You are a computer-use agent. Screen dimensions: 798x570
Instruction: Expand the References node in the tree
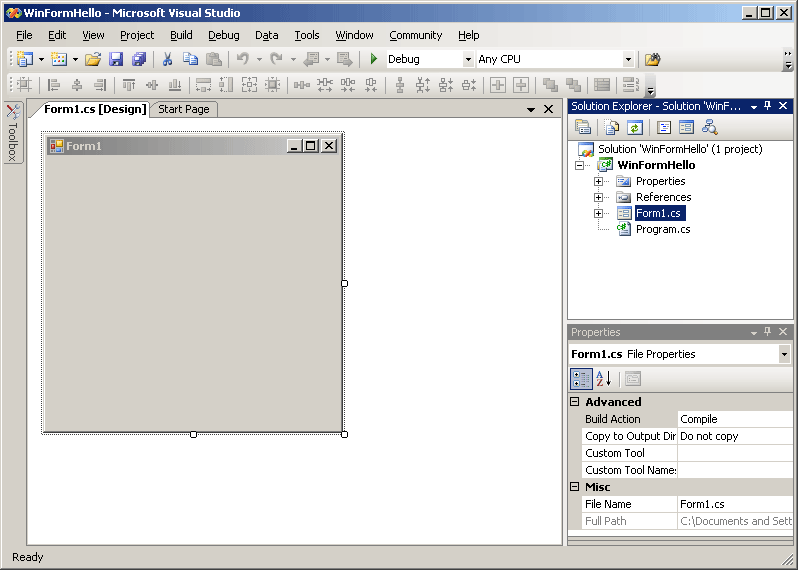coord(598,197)
